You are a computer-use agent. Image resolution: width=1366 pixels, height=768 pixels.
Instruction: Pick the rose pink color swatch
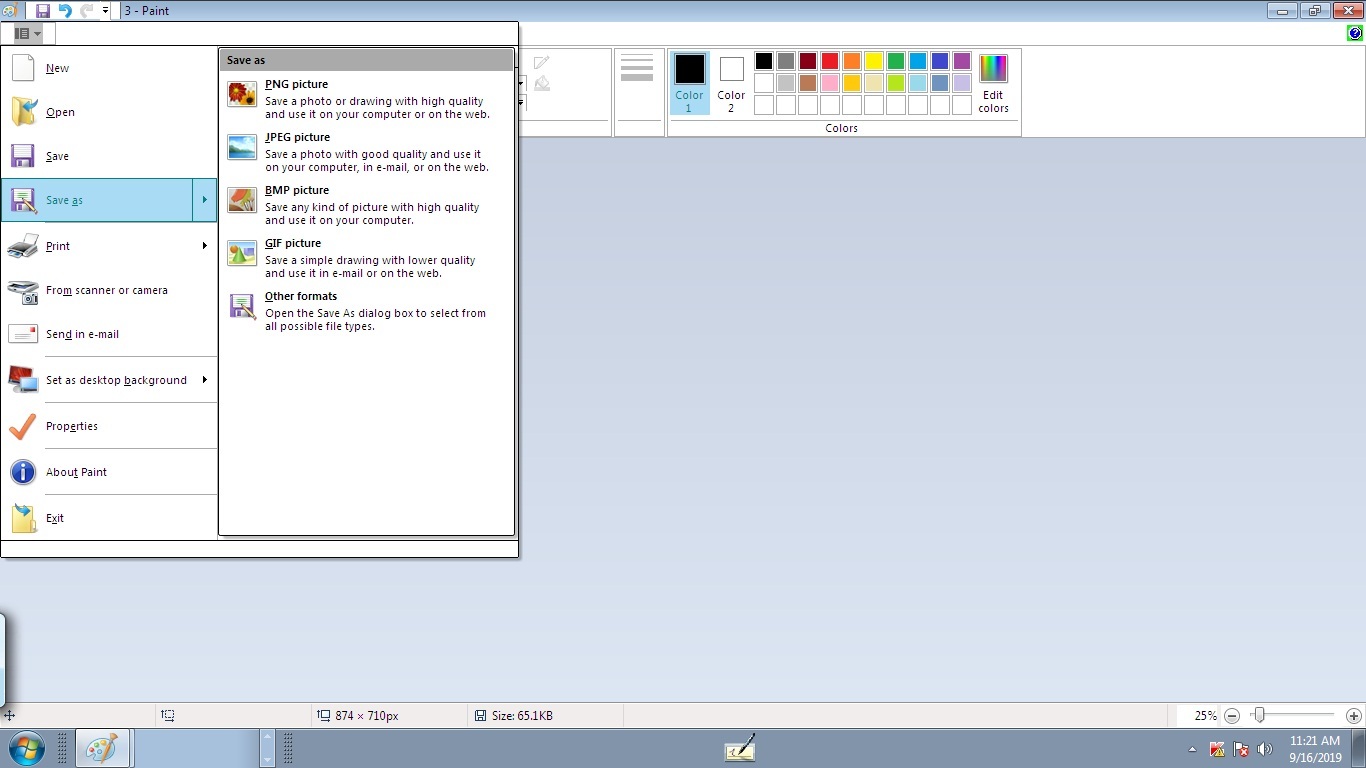point(830,83)
